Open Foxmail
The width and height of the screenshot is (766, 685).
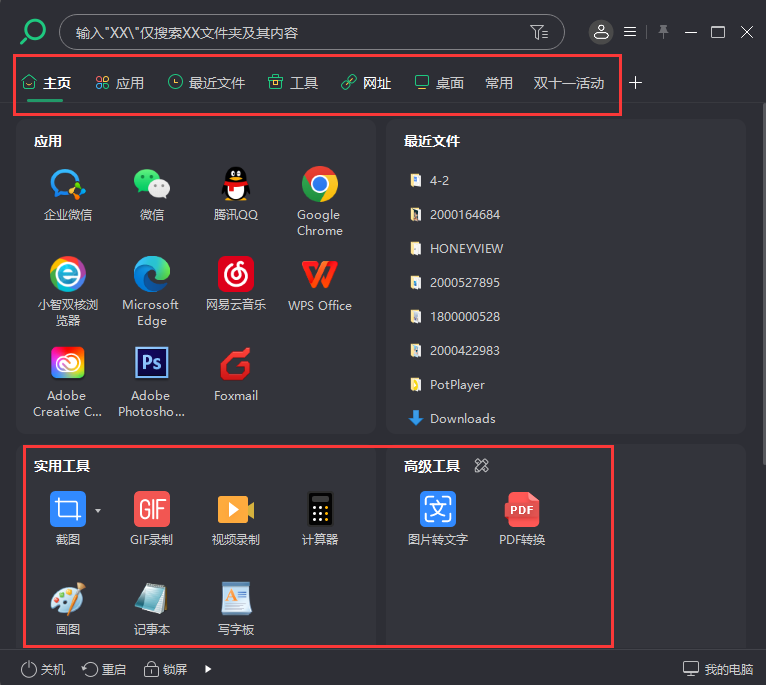click(236, 375)
